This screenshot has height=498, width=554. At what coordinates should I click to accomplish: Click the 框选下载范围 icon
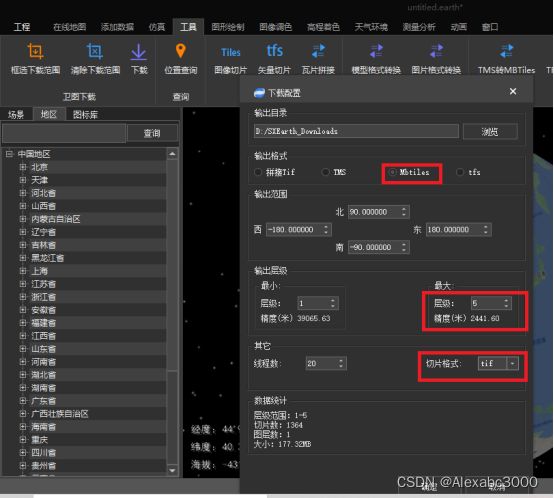click(x=35, y=52)
